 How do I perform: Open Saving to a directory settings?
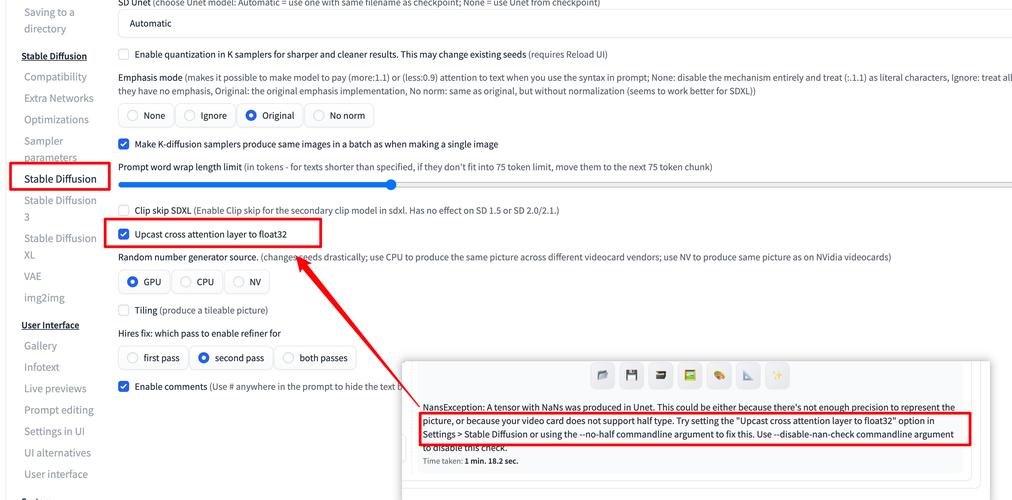point(49,21)
